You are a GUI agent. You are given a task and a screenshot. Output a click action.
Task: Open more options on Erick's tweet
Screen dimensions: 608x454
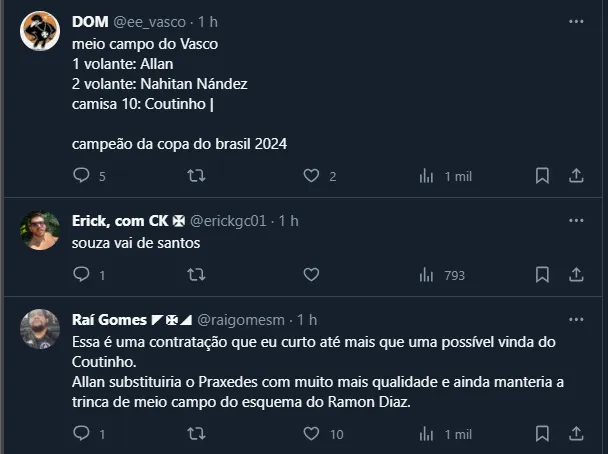point(576,220)
